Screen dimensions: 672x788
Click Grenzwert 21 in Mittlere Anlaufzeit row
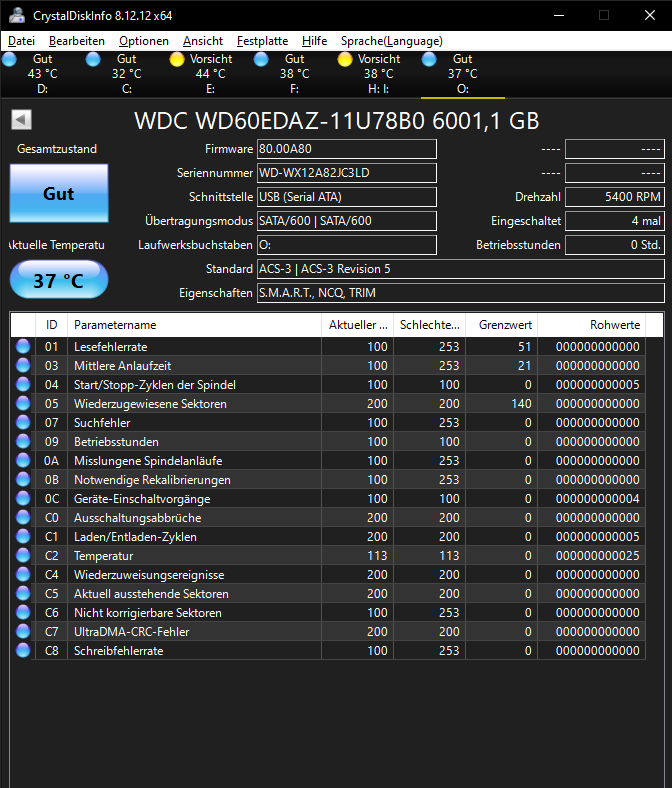pos(524,365)
